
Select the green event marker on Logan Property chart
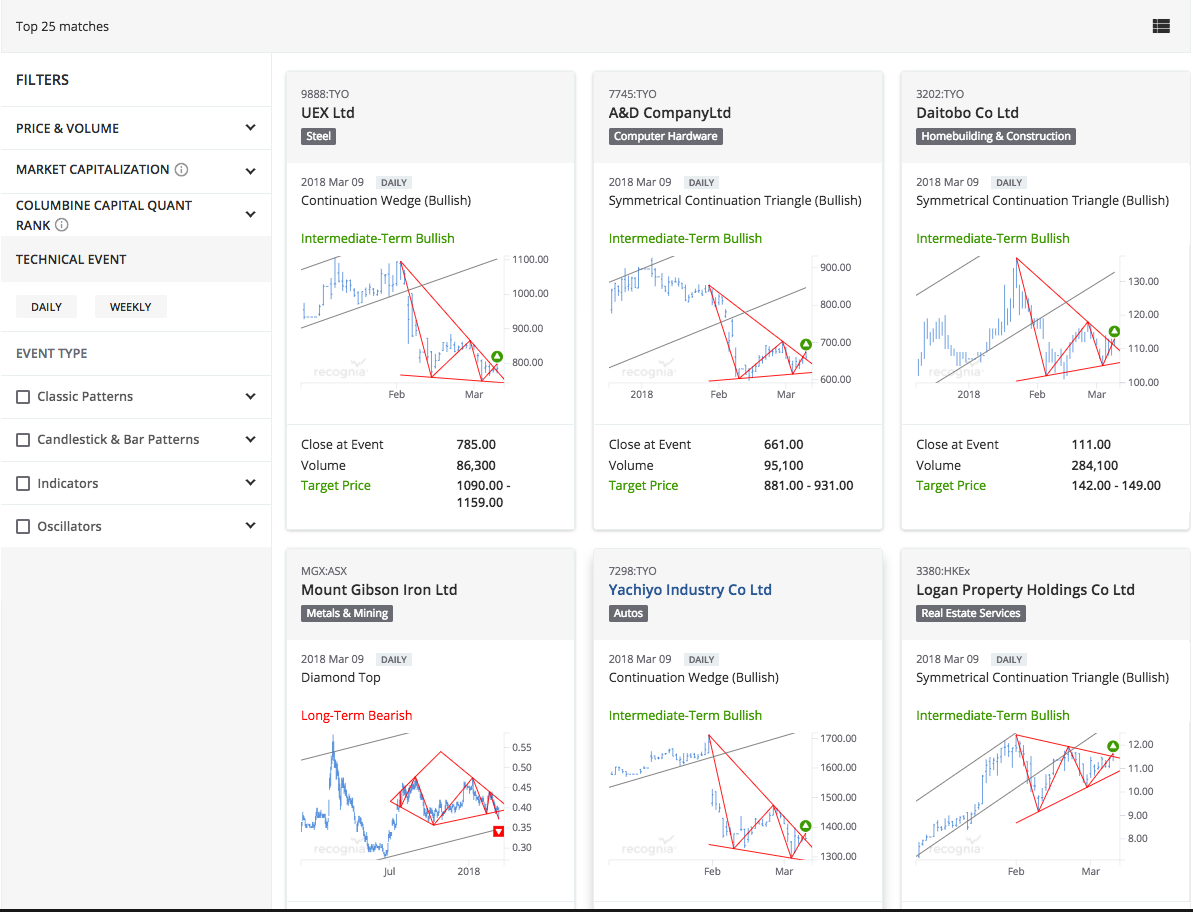click(1114, 745)
